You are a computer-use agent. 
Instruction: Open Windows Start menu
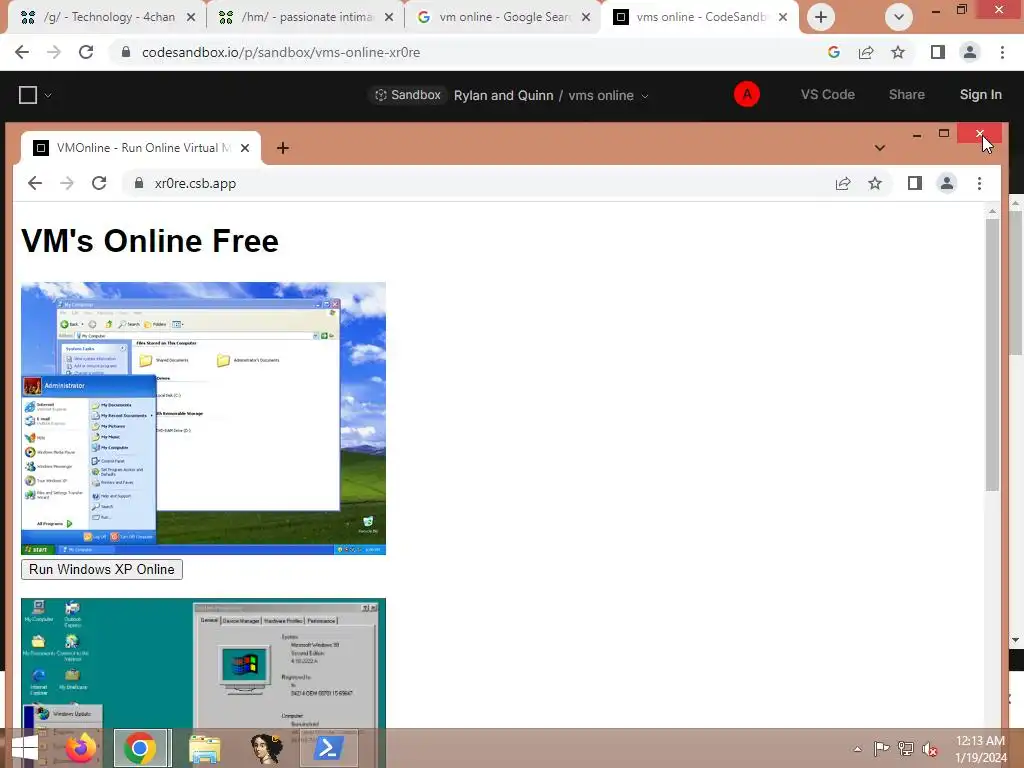[x=24, y=748]
